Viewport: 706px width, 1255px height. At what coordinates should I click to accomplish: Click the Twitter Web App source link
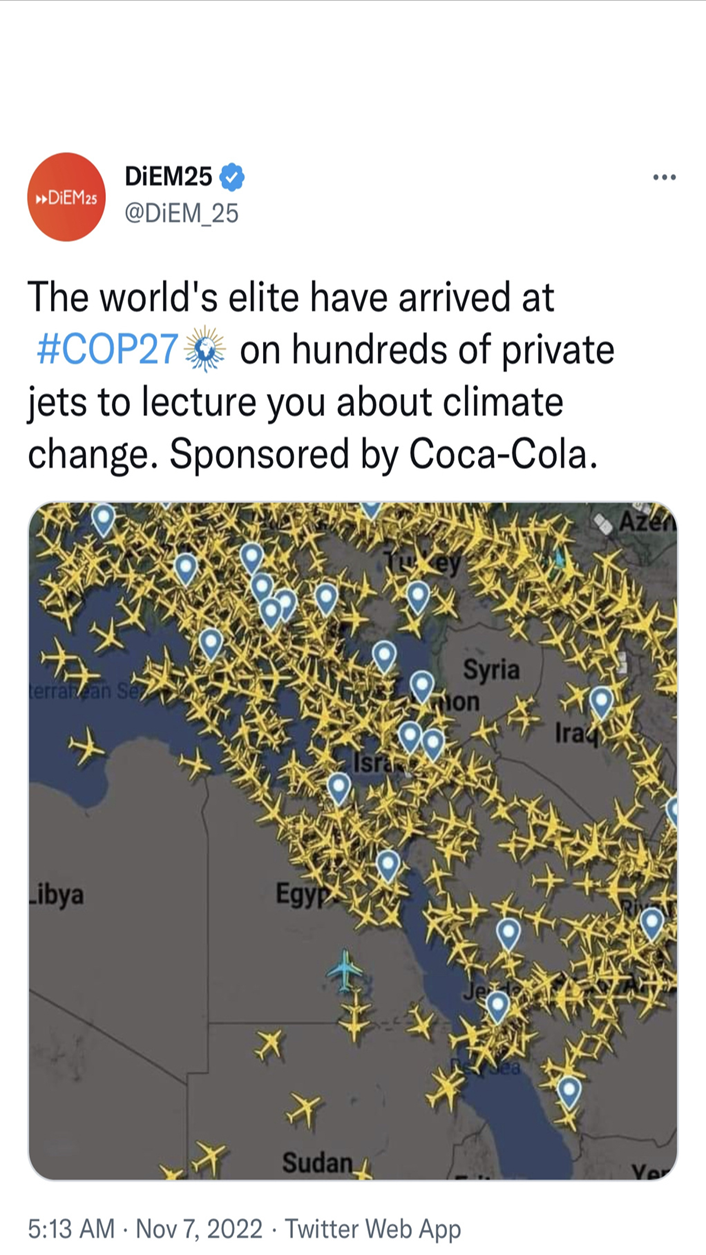pos(373,1228)
